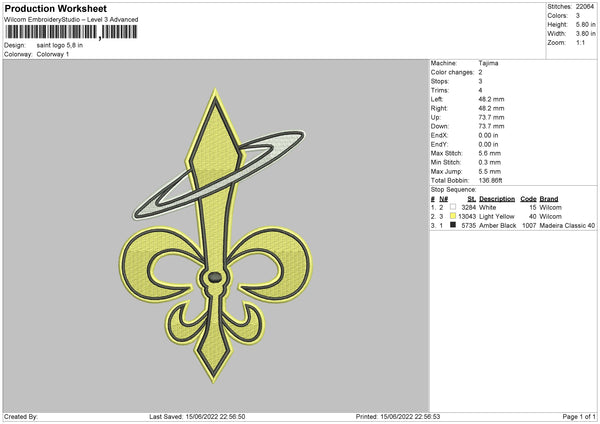Click the Zoom value '1:1'
Screen dimensions: 600x424
580,43
